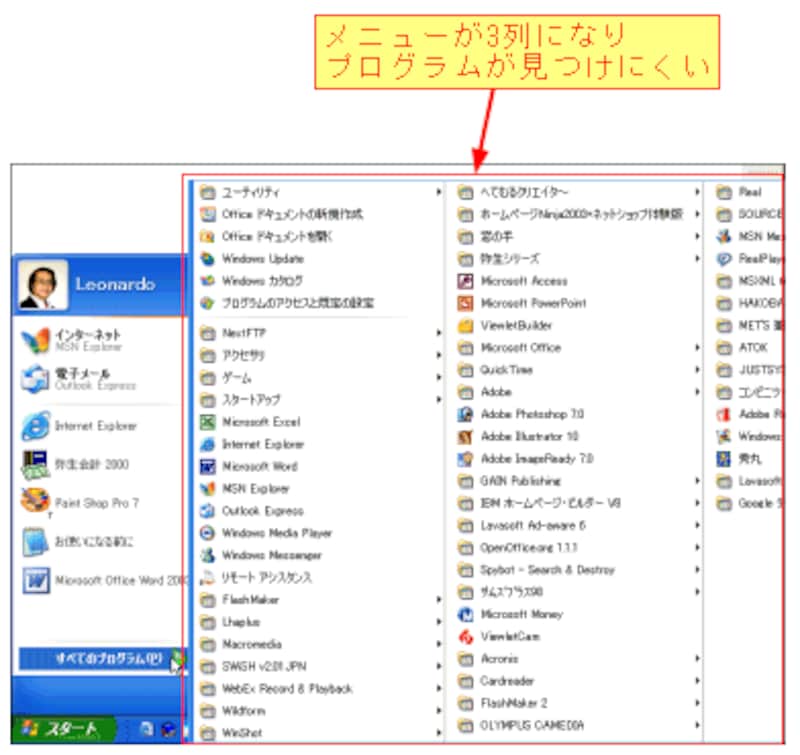Click Internet Explorer icon in pinned list
800x755 pixels.
[35, 426]
